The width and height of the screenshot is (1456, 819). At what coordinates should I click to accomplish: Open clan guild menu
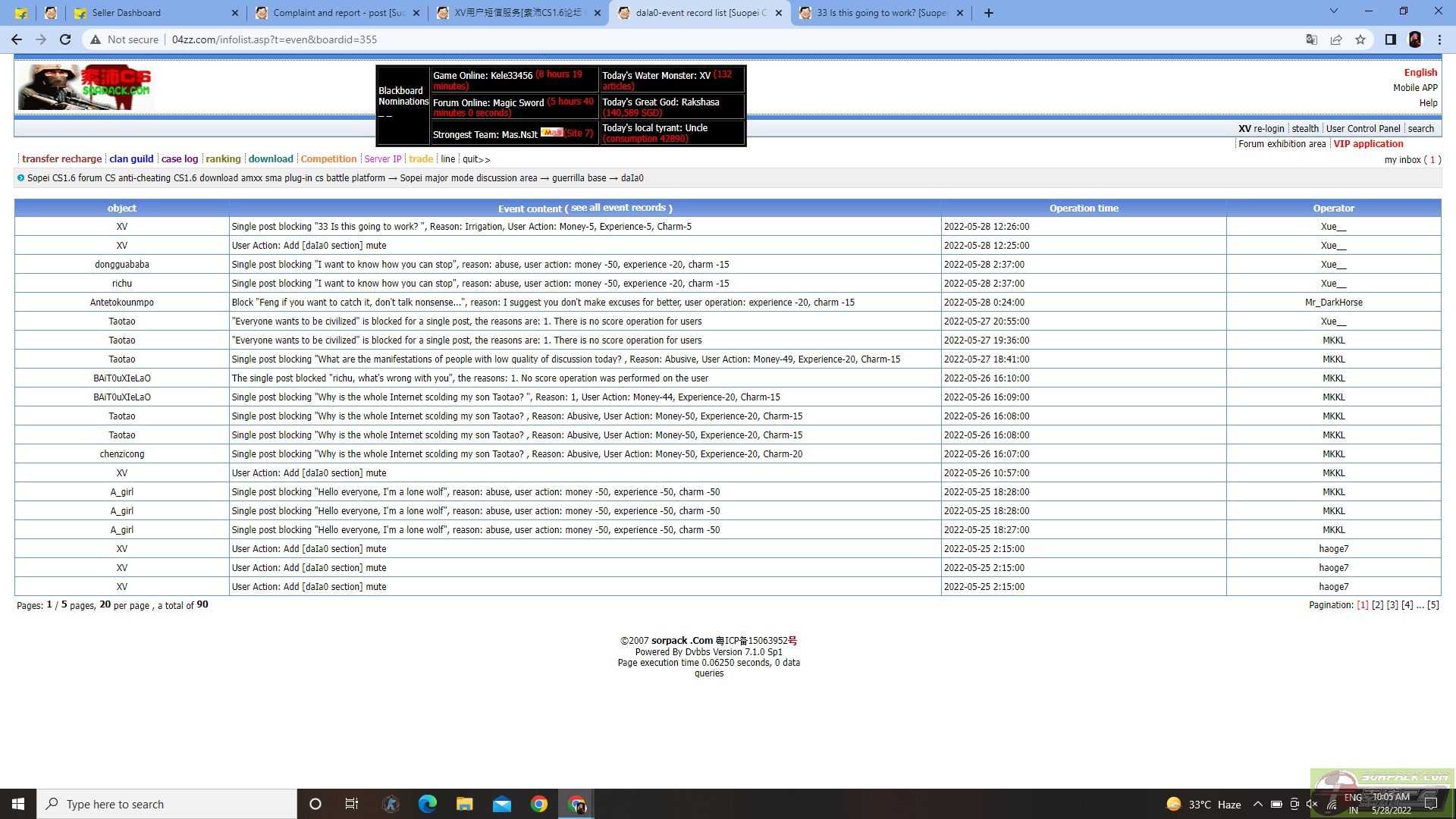131,159
